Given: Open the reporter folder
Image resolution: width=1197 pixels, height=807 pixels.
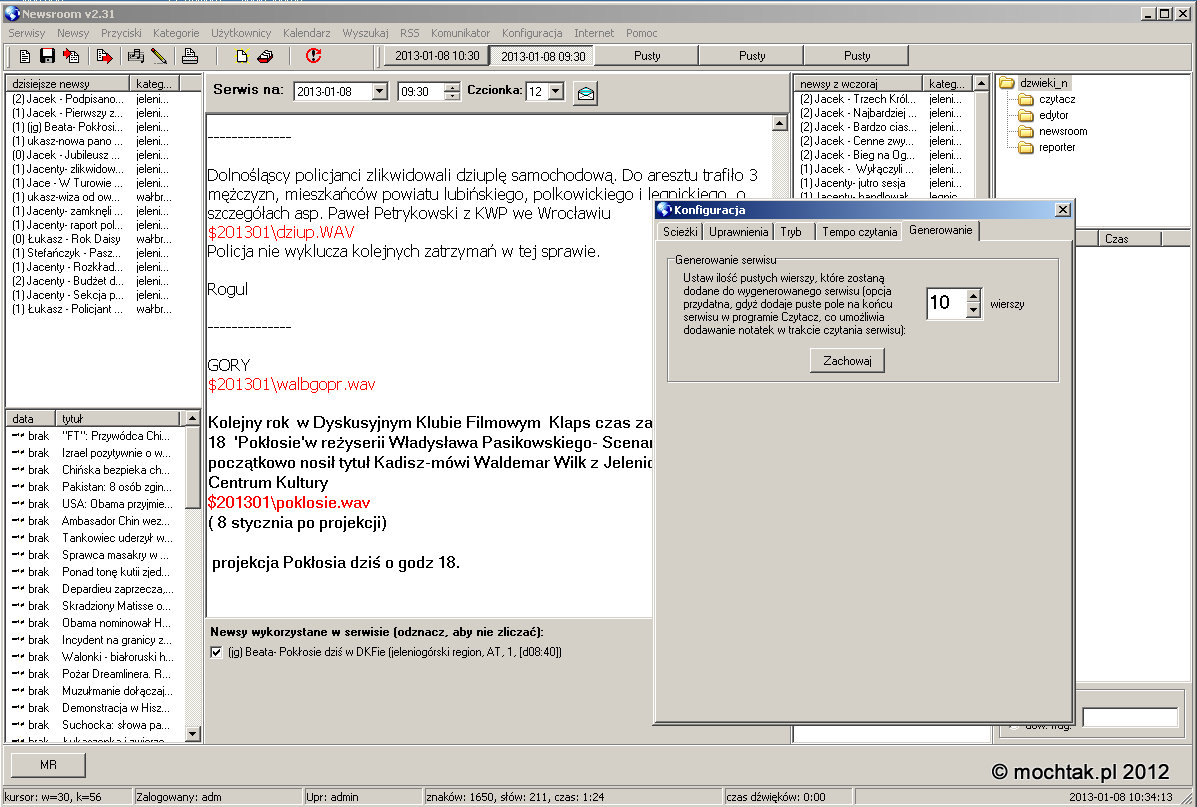Looking at the screenshot, I should pyautogui.click(x=1057, y=147).
